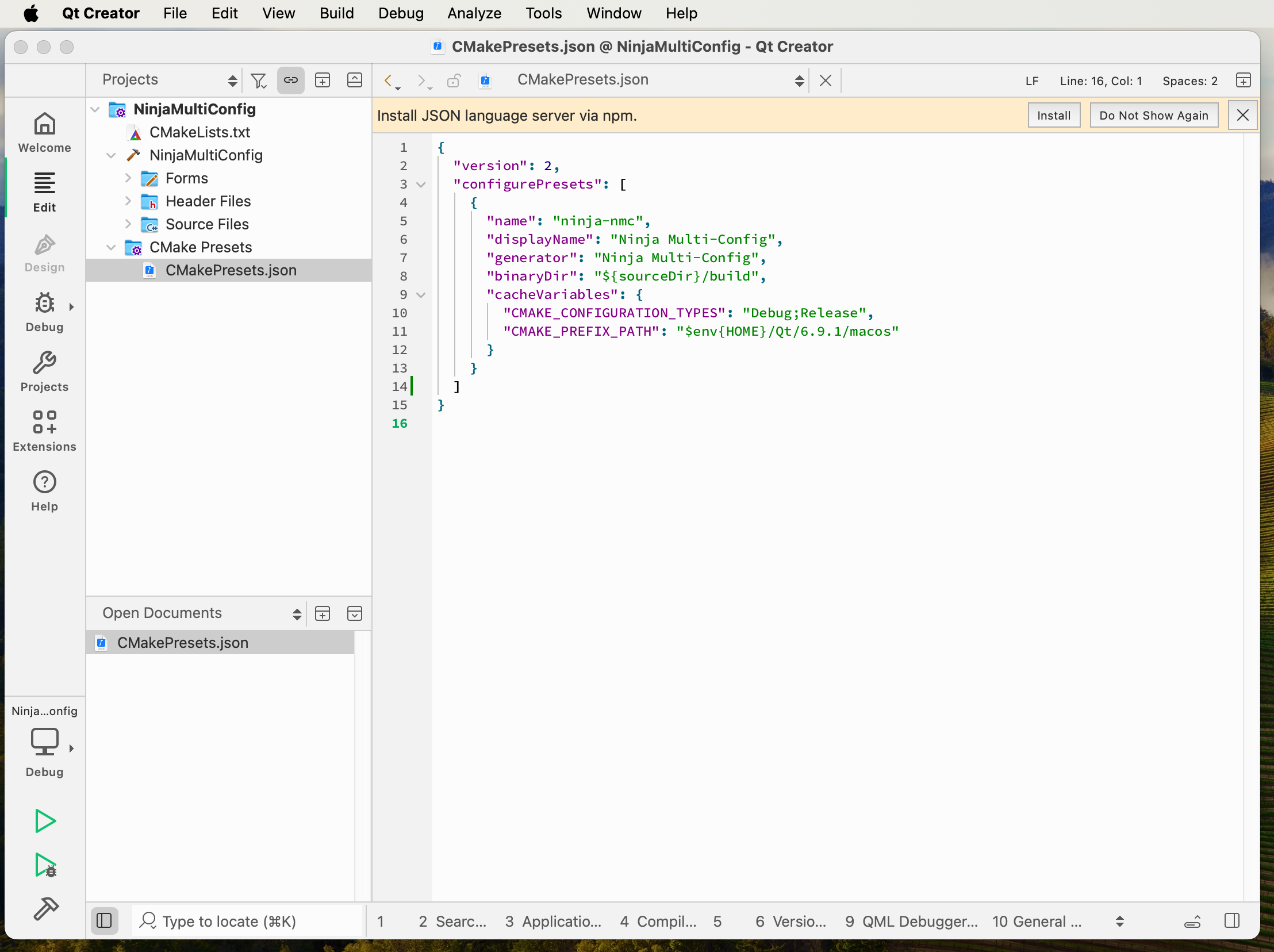
Task: Switch to the Welcome mode
Action: point(44,132)
